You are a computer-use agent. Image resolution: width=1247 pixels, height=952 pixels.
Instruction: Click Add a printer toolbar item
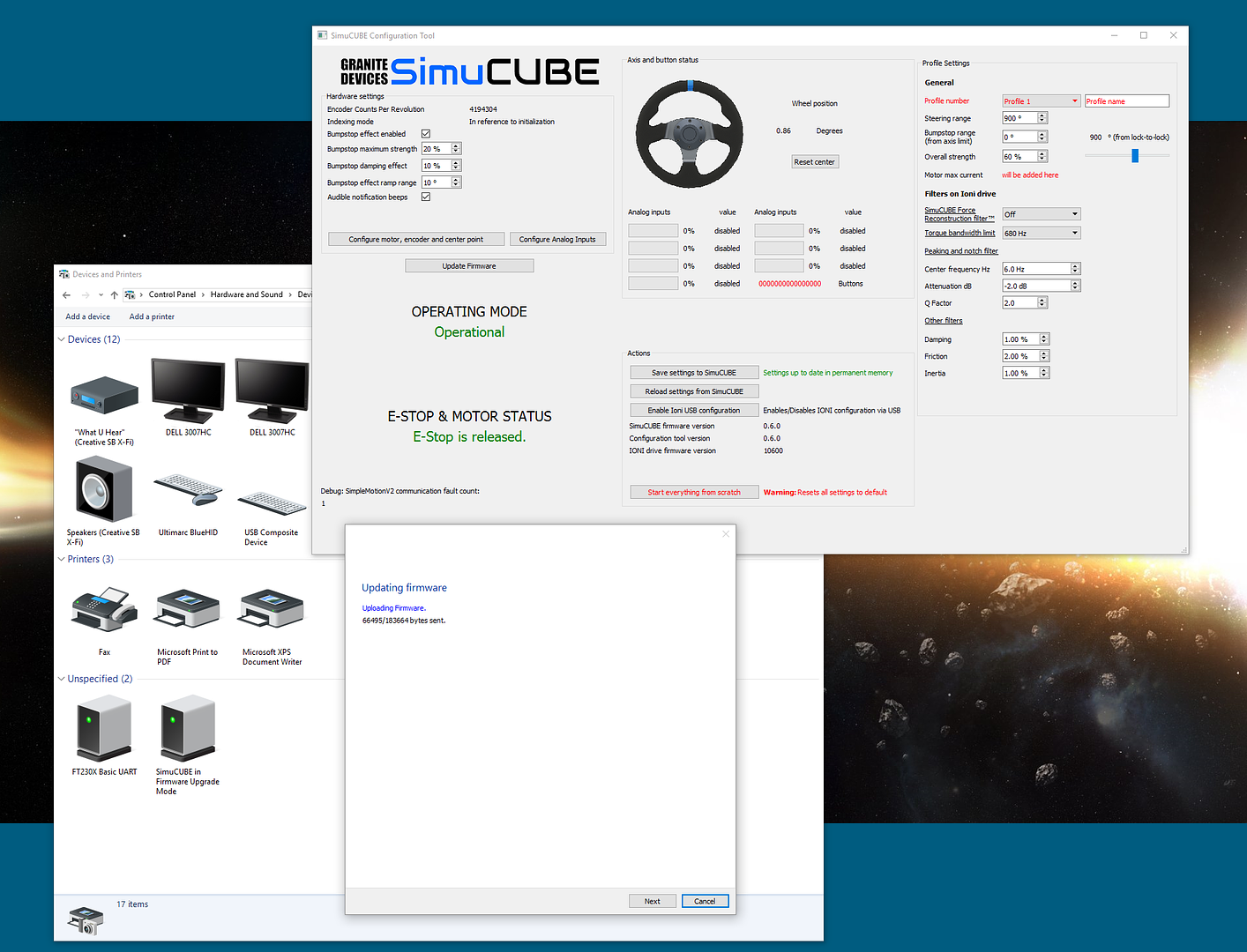[152, 316]
